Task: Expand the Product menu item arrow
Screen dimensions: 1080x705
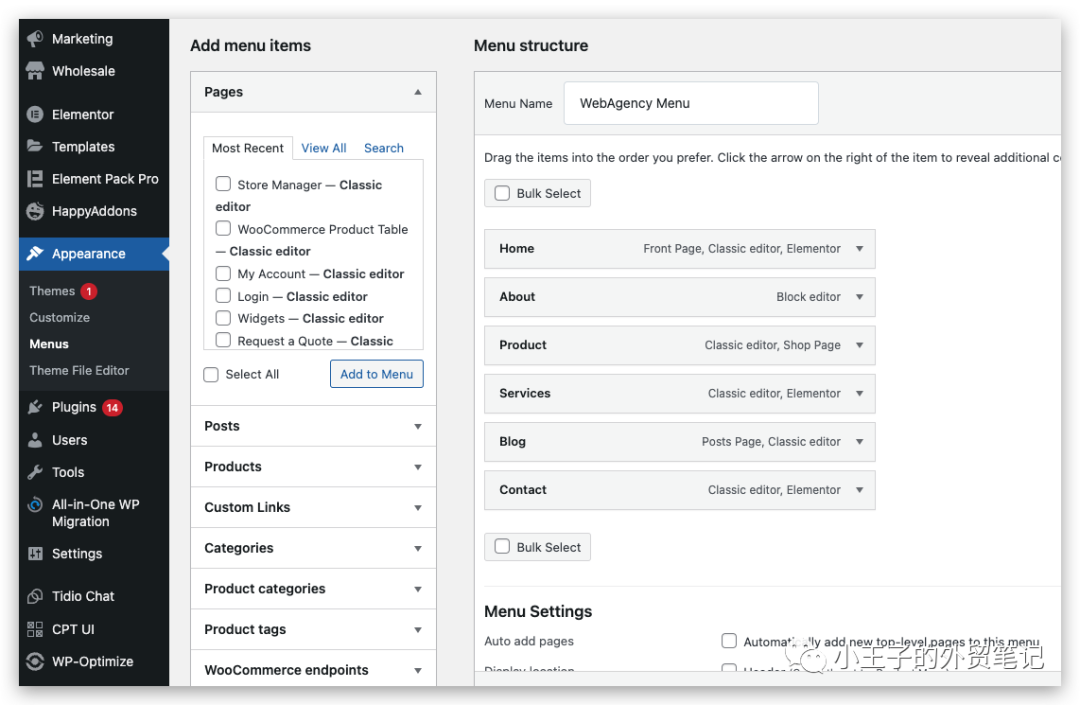Action: tap(860, 345)
